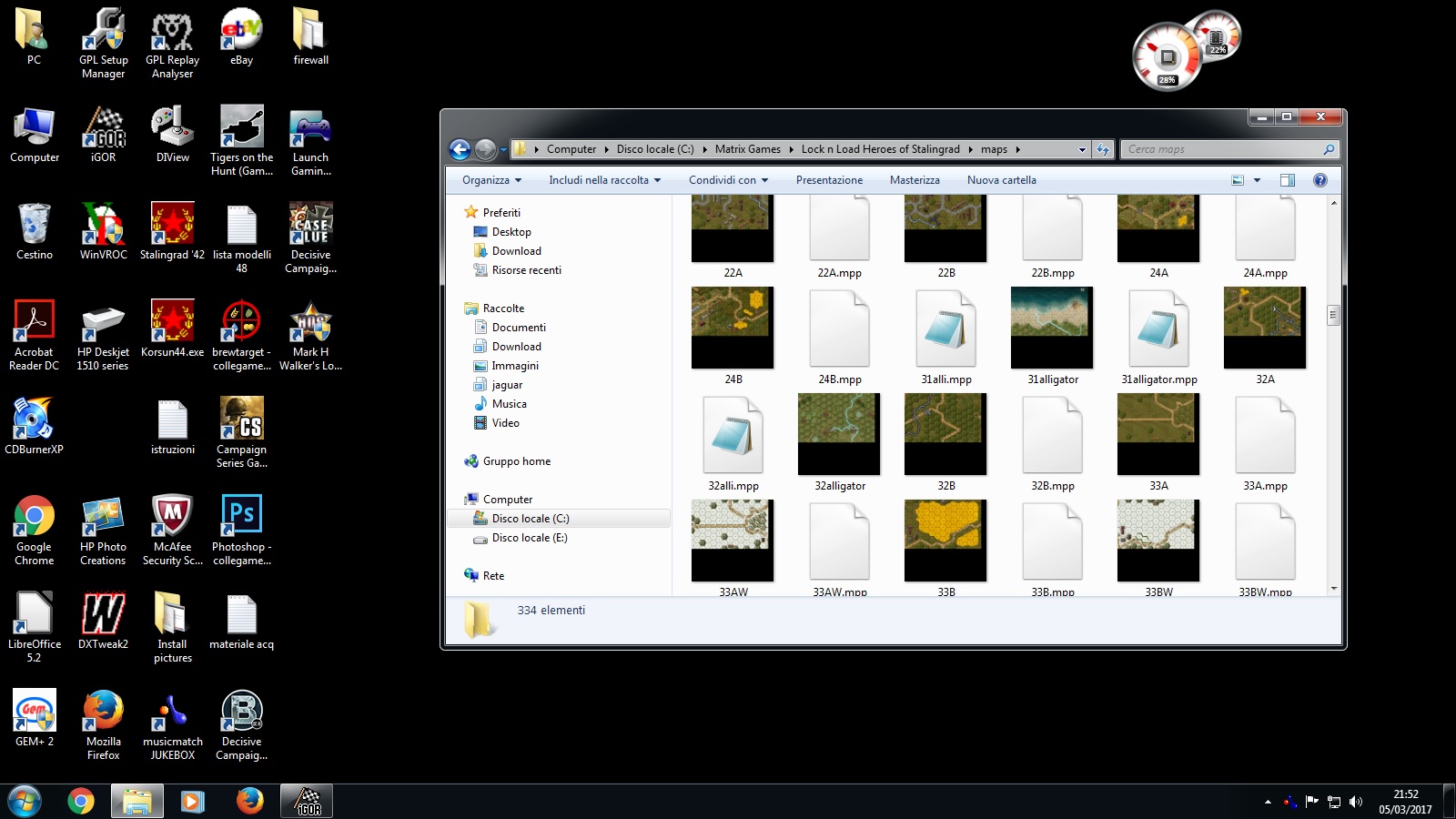The image size is (1456, 819).
Task: Open DXTweak2 desktop icon
Action: tap(103, 621)
